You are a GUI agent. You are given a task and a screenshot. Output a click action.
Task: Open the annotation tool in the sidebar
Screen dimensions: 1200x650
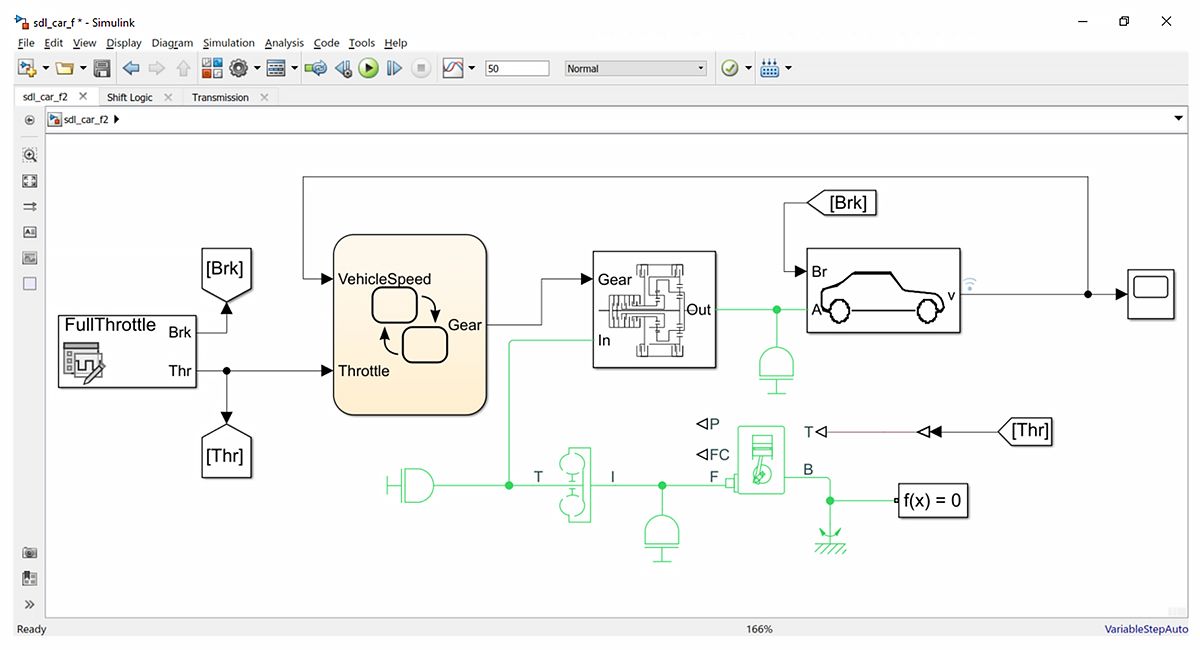[29, 231]
